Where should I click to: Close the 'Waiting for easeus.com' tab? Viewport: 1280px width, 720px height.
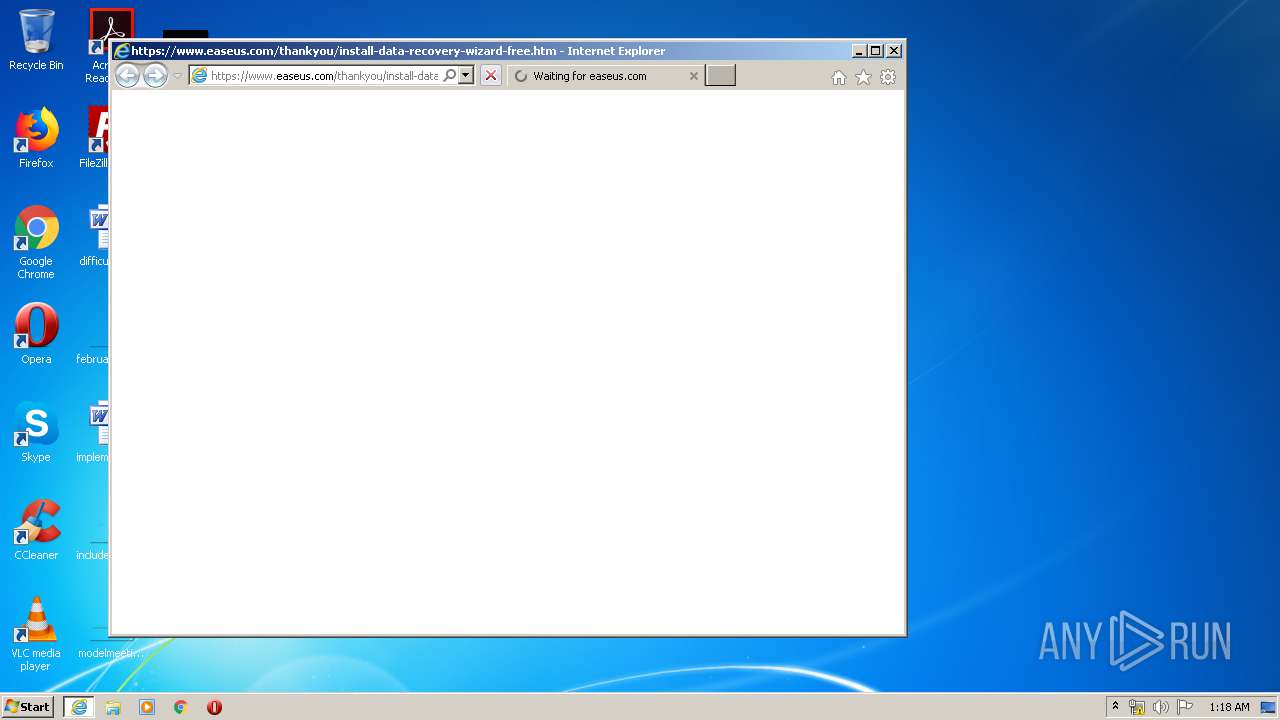tap(694, 76)
